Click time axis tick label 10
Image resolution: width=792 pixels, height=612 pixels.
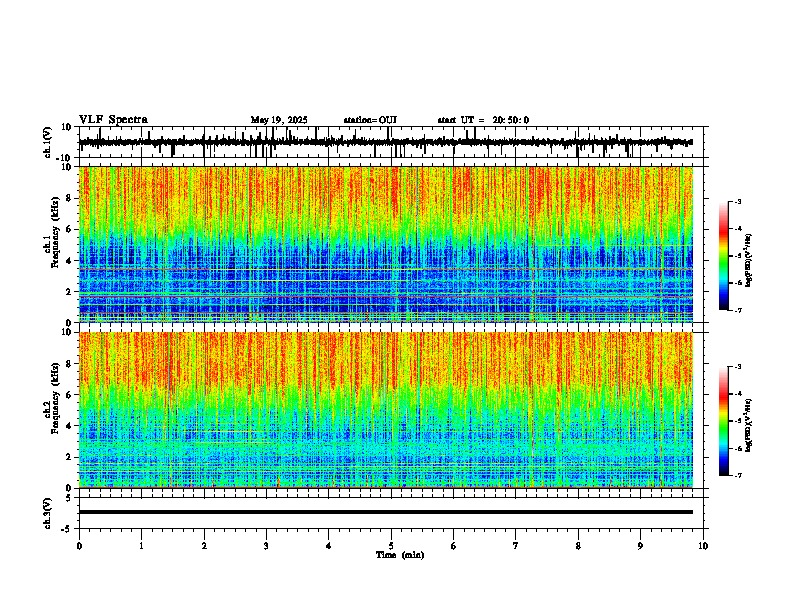click(x=703, y=546)
